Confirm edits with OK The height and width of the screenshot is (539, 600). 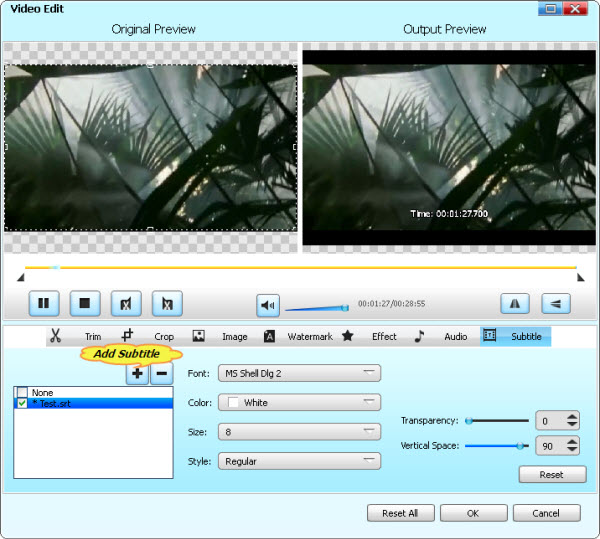[474, 513]
